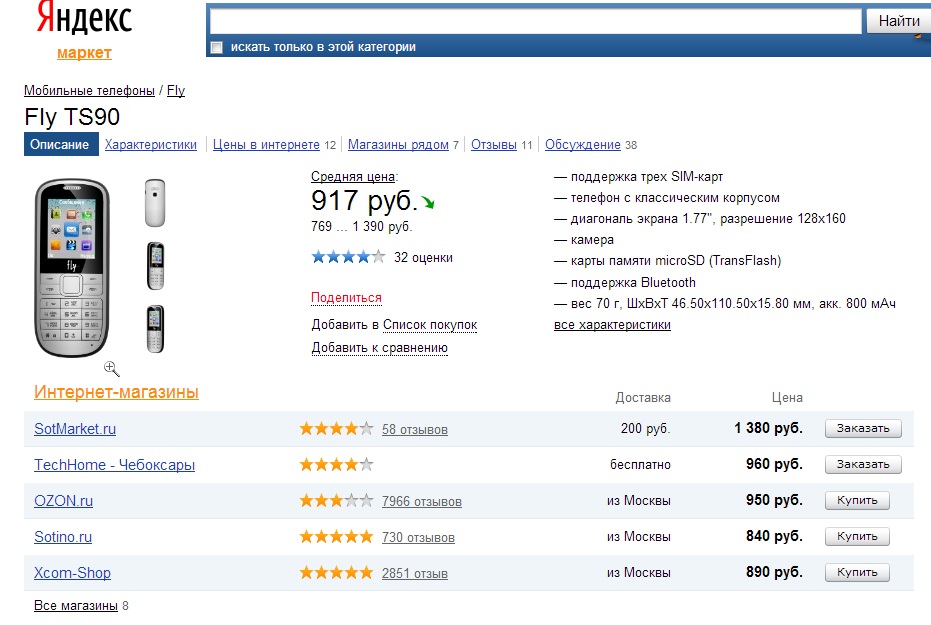
Task: Go to Мобильные телефоны breadcrumb
Action: [89, 90]
